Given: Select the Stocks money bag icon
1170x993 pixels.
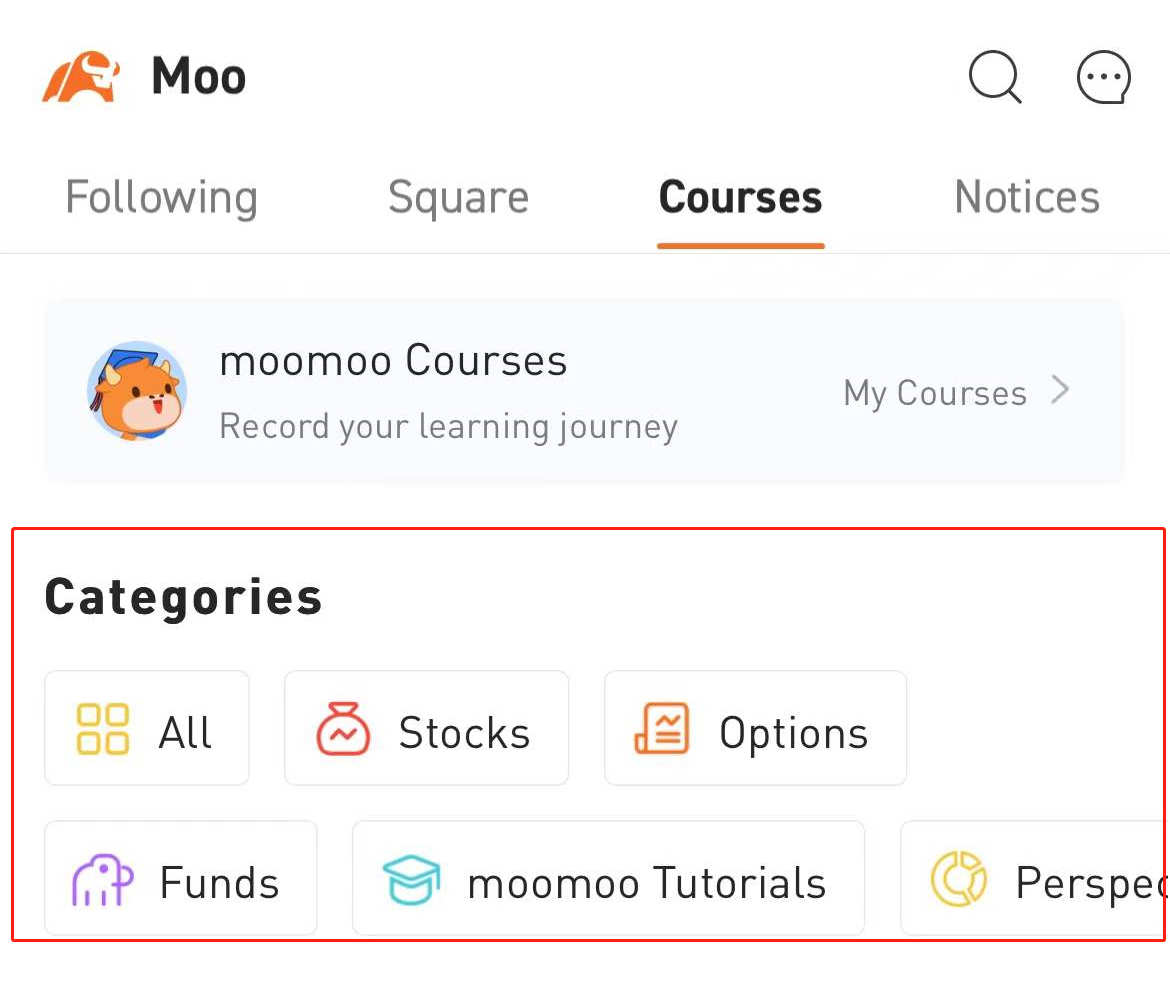Looking at the screenshot, I should pos(343,729).
